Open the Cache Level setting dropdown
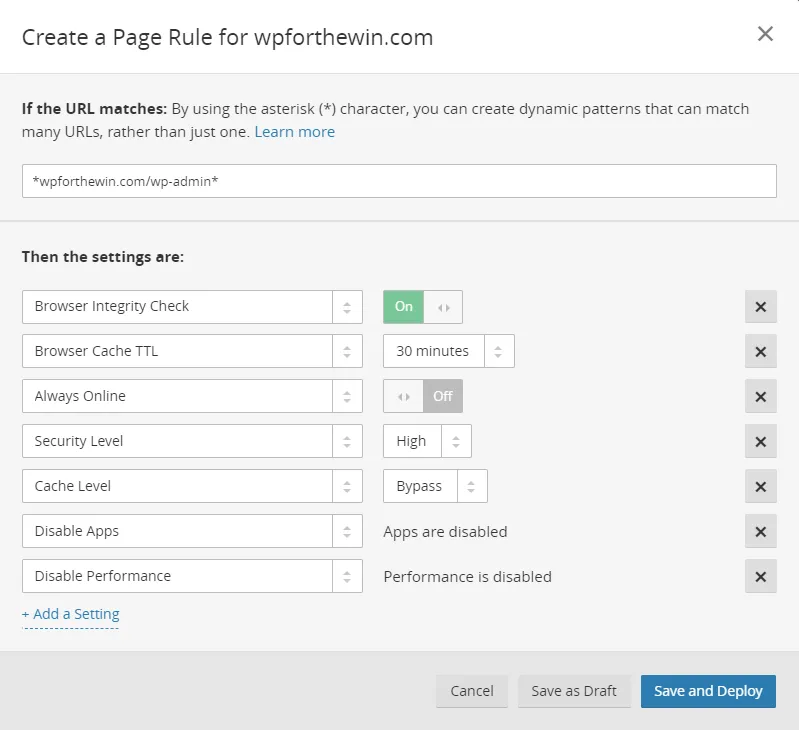799x730 pixels. (x=192, y=486)
